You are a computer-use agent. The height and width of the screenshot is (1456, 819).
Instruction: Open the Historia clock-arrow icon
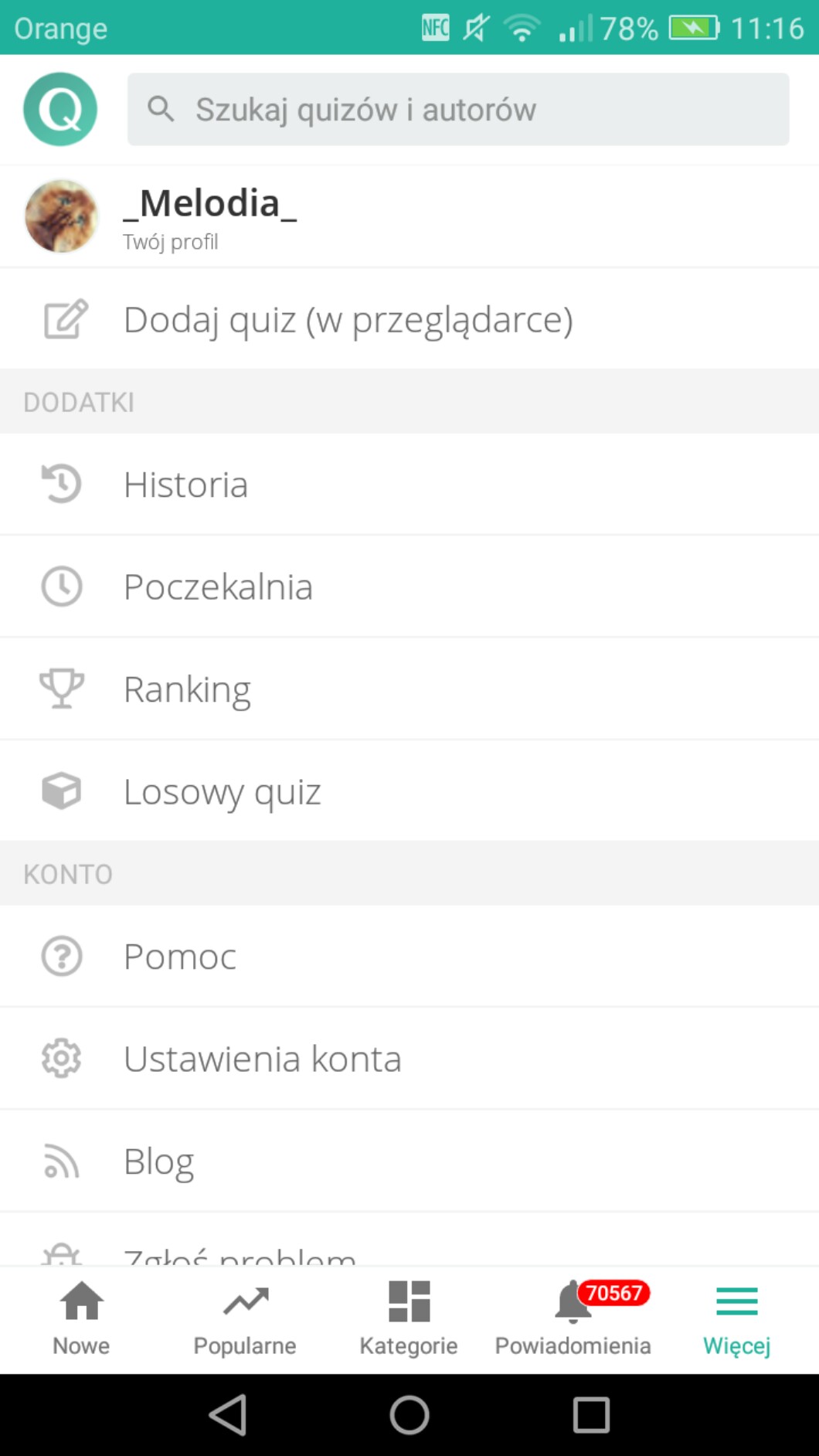(61, 484)
